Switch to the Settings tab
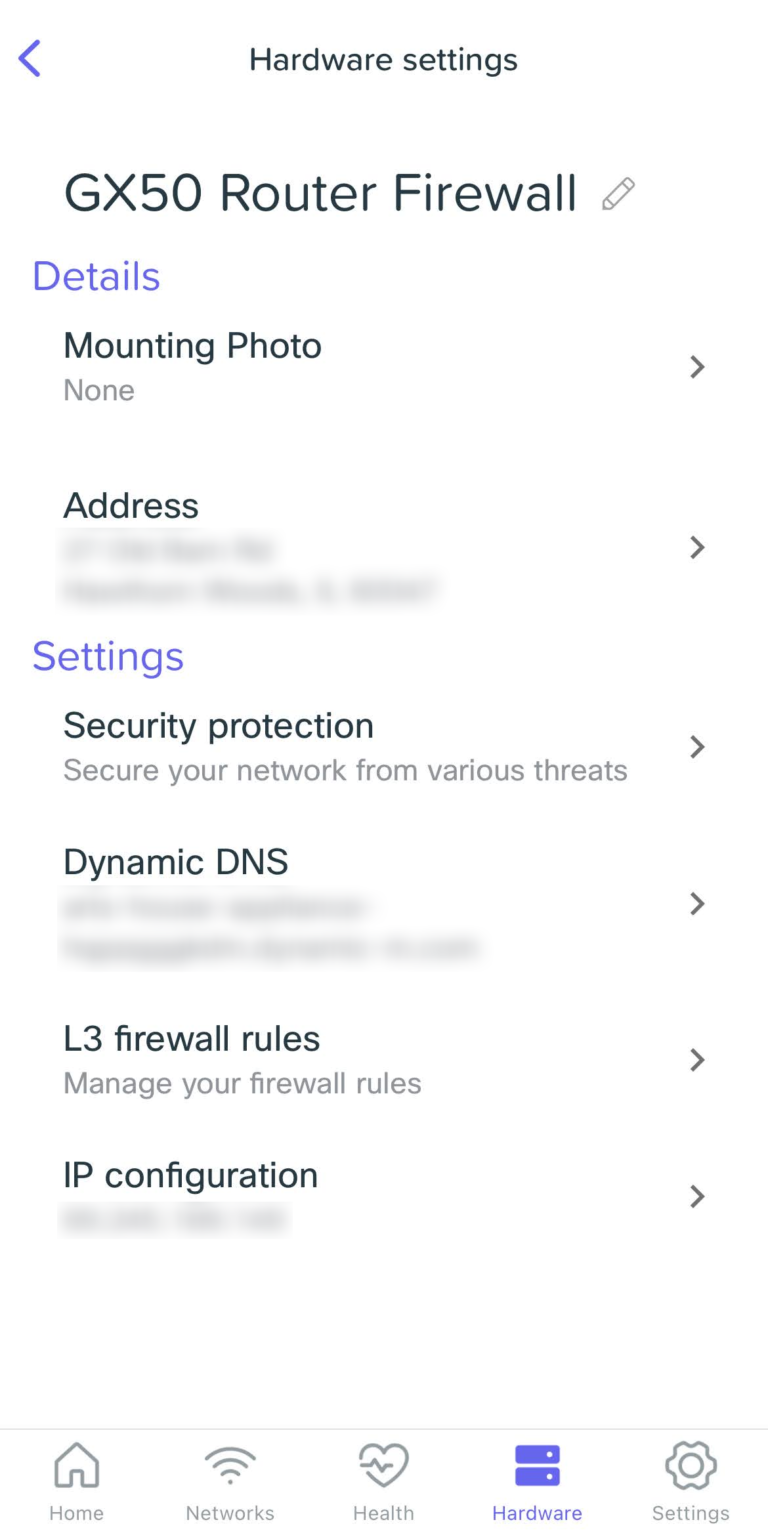The image size is (768, 1539). [691, 1480]
